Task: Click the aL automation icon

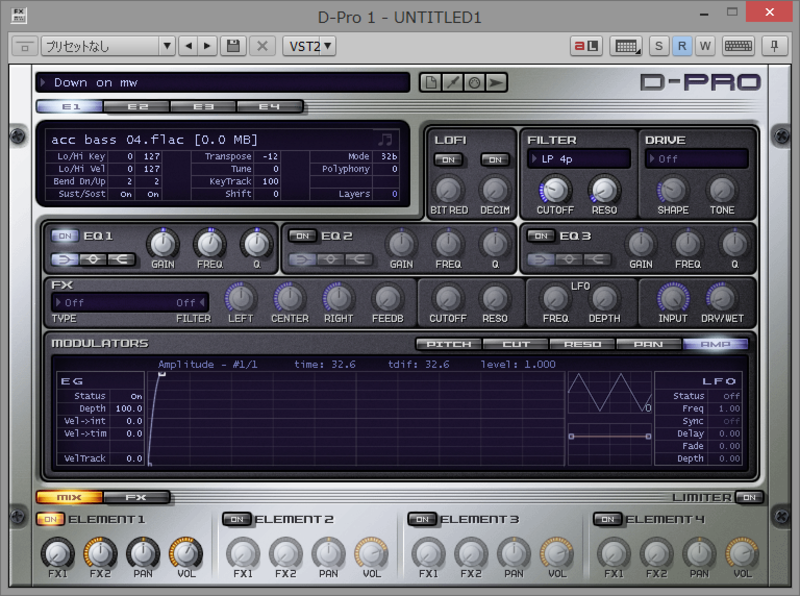Action: [x=586, y=46]
